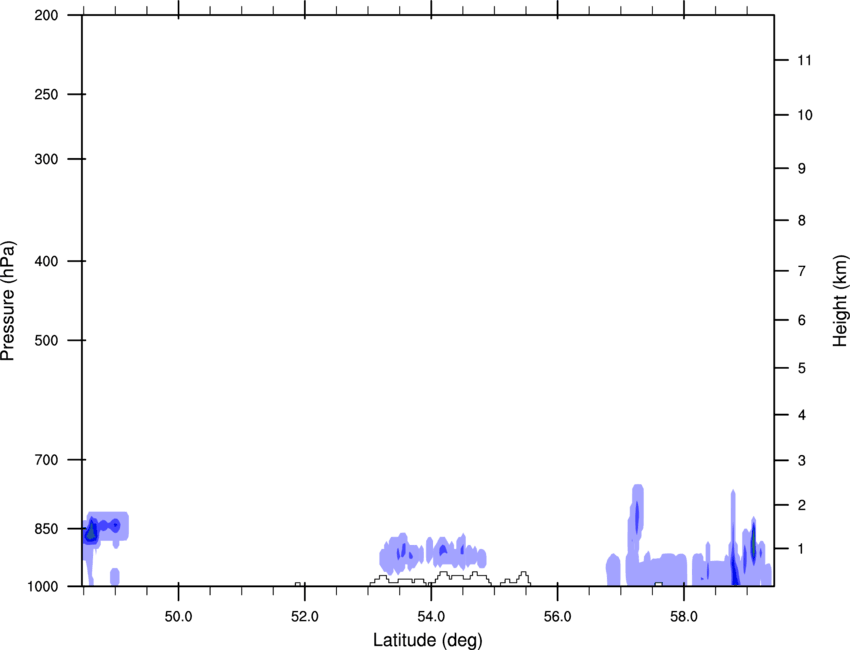This screenshot has height=650, width=850.
Task: Click the terrain outline near latitude 54.2
Action: coord(460,578)
